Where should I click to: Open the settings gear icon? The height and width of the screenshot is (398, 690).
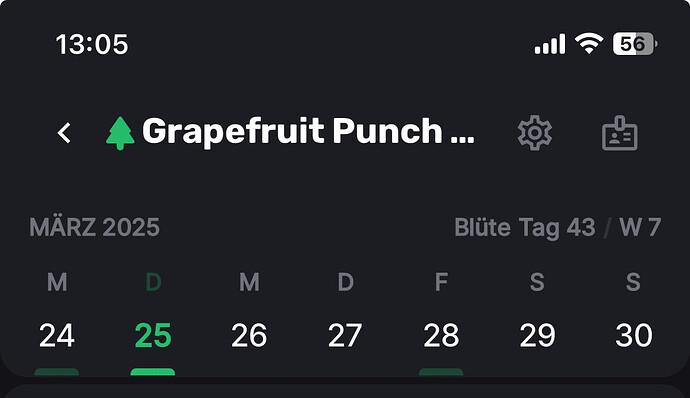535,133
